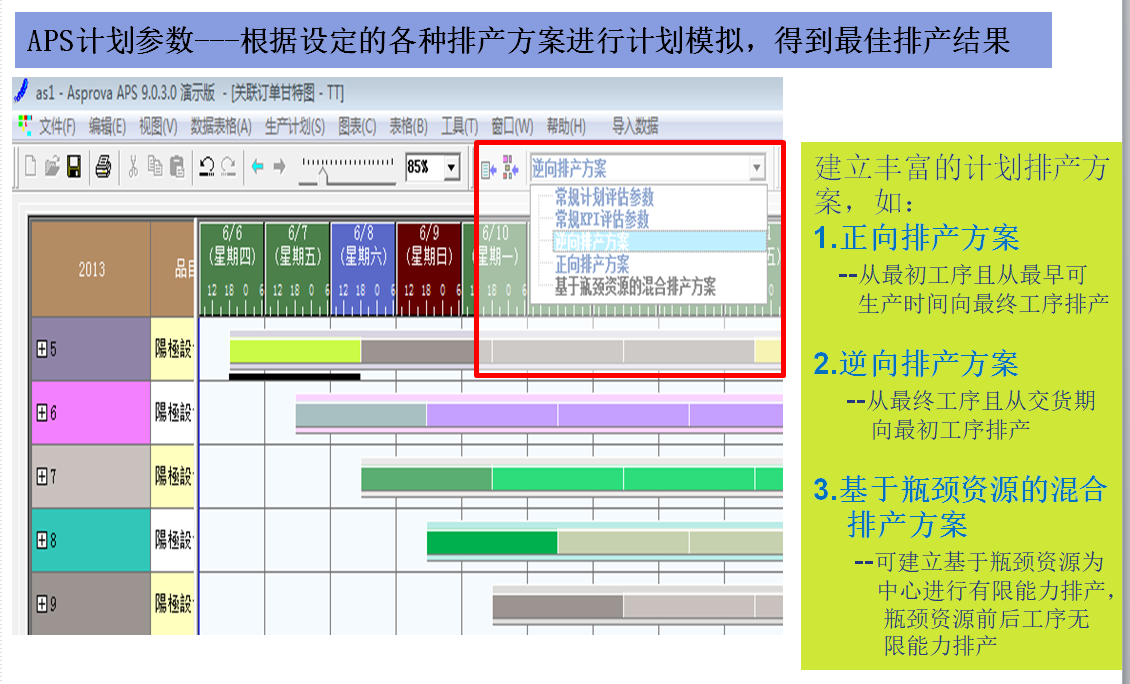
Task: Click the reschedule icon left of scheme dropdown
Action: [x=488, y=169]
